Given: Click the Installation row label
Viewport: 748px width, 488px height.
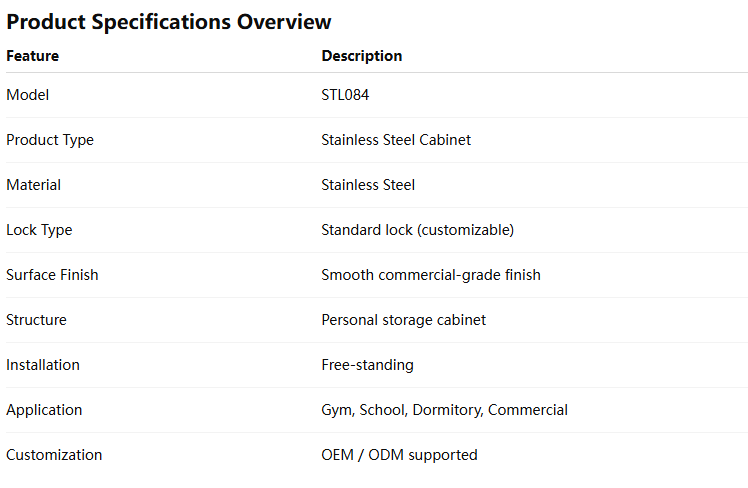Looking at the screenshot, I should click(43, 365).
